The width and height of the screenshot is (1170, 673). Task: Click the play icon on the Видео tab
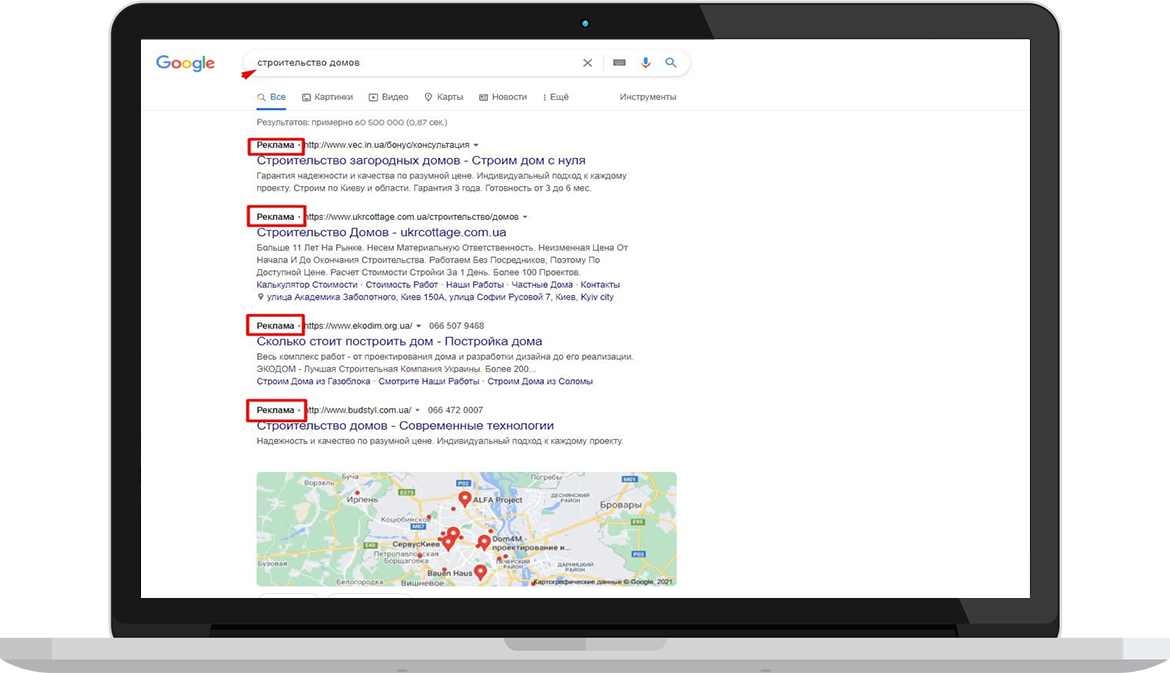coord(373,97)
